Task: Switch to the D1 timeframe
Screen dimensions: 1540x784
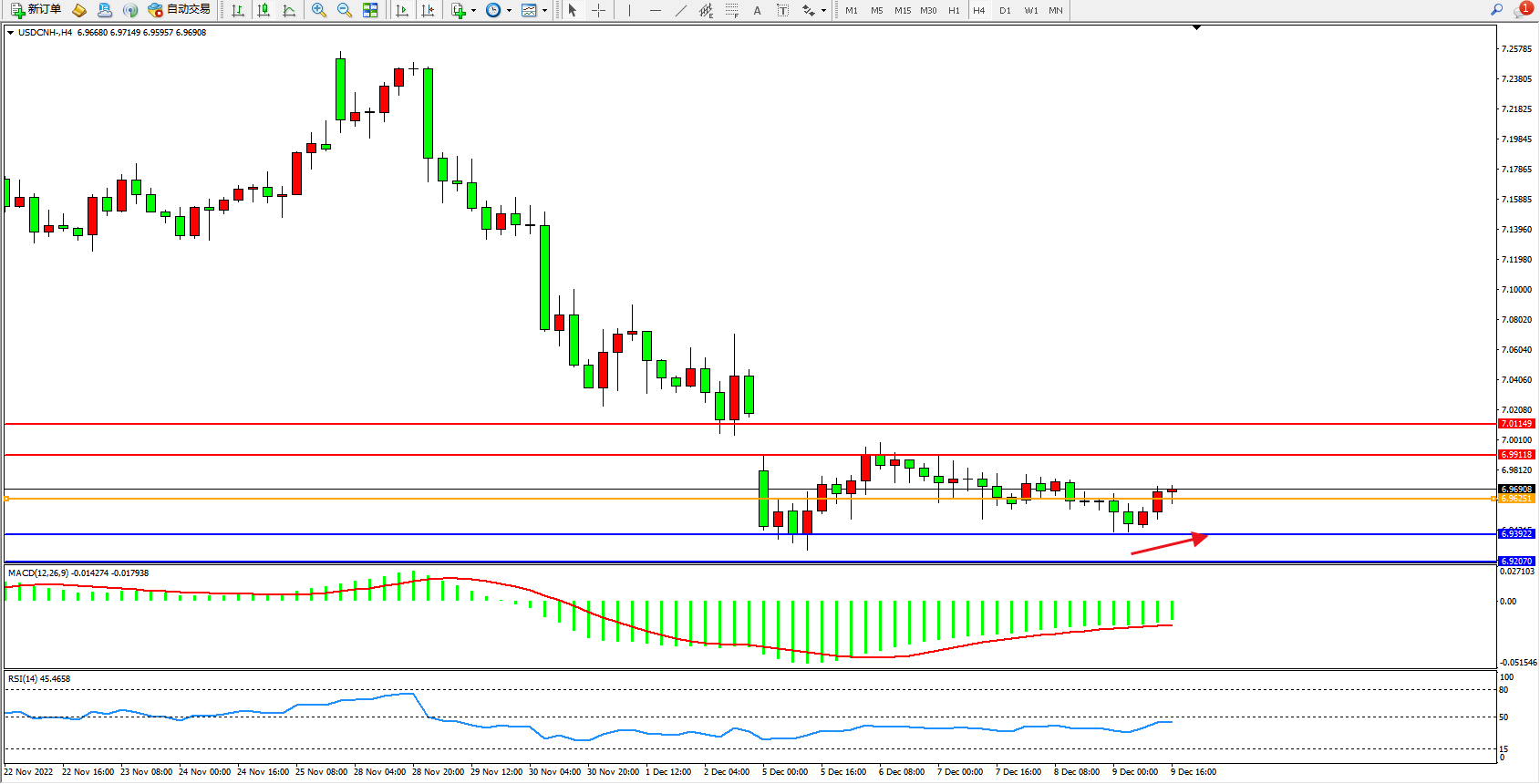Action: point(1005,10)
